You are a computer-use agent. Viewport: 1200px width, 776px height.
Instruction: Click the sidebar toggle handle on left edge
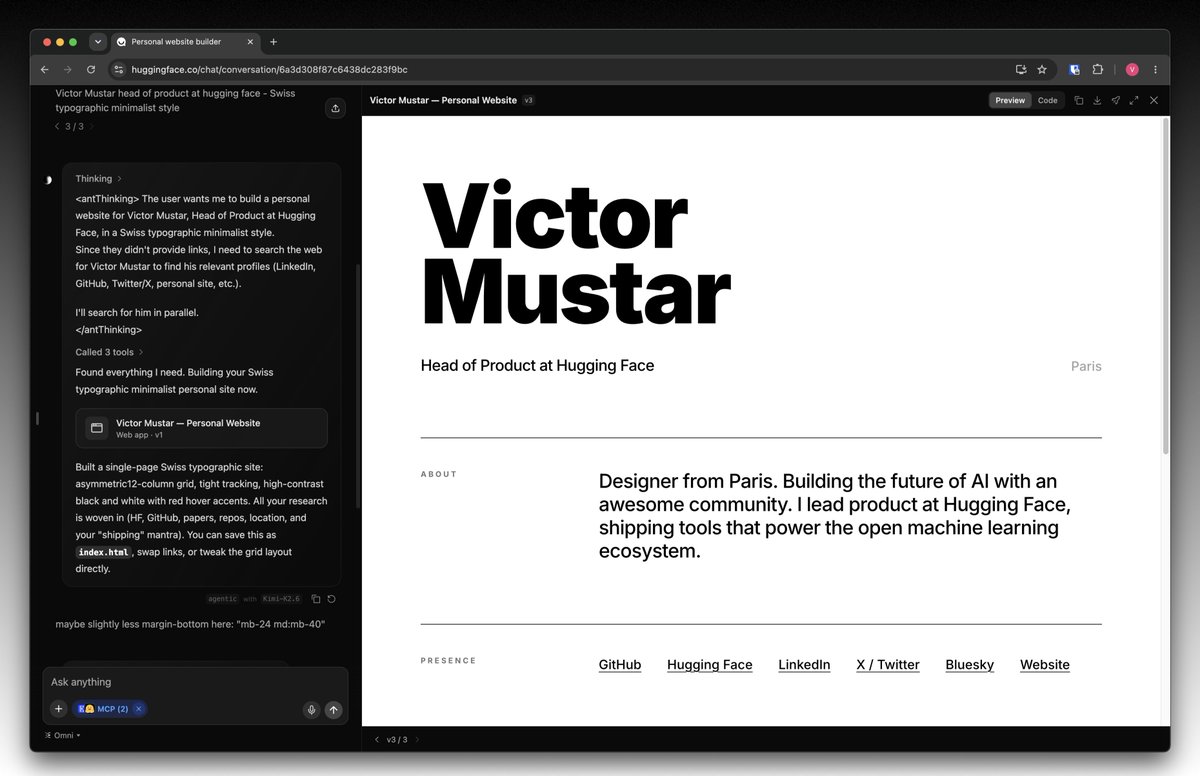point(37,418)
